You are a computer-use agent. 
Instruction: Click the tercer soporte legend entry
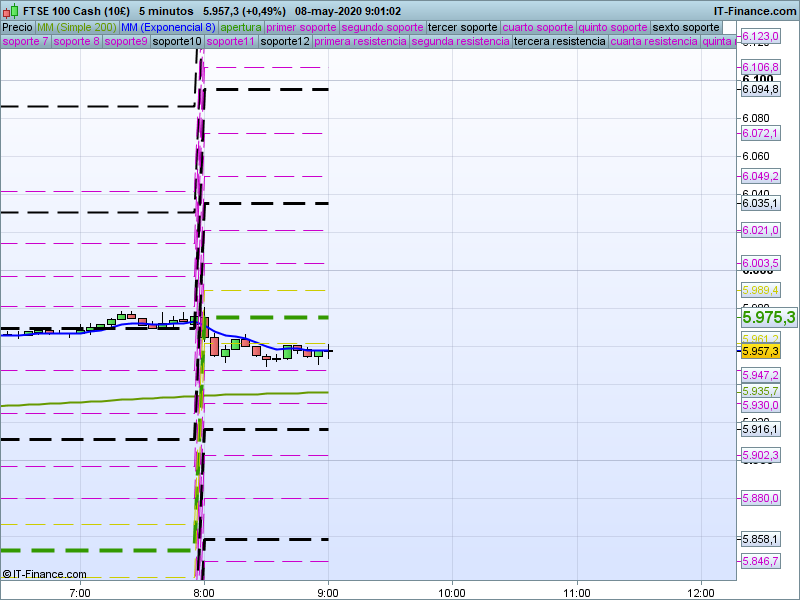coord(462,27)
